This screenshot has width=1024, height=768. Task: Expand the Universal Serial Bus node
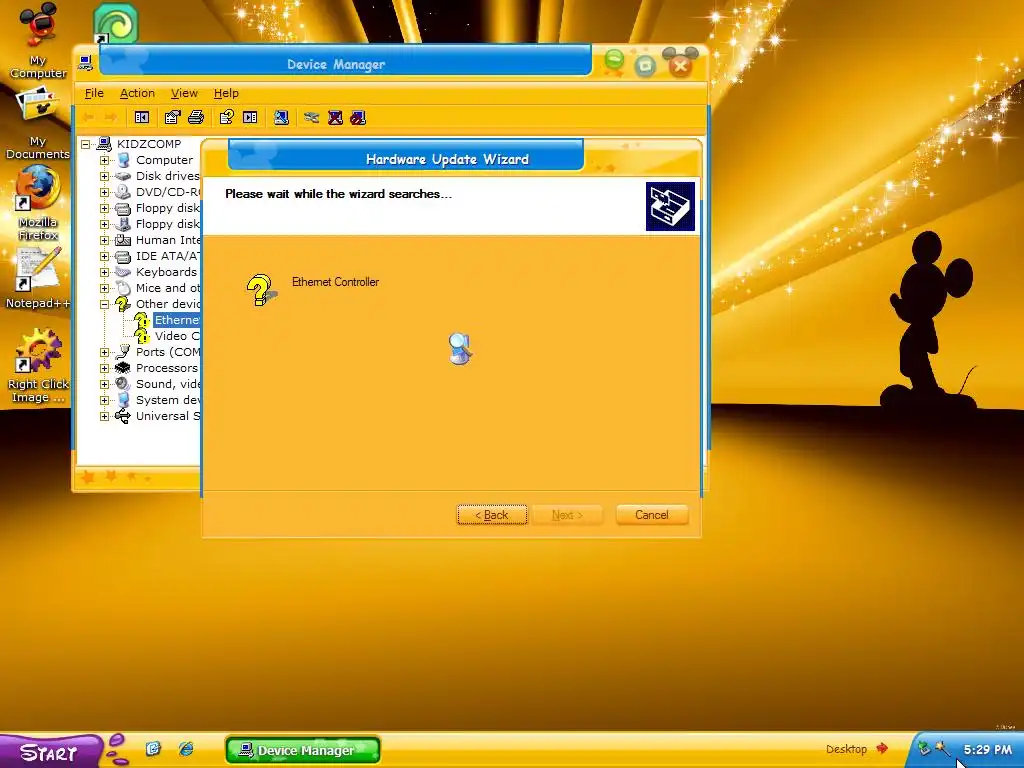click(x=104, y=416)
